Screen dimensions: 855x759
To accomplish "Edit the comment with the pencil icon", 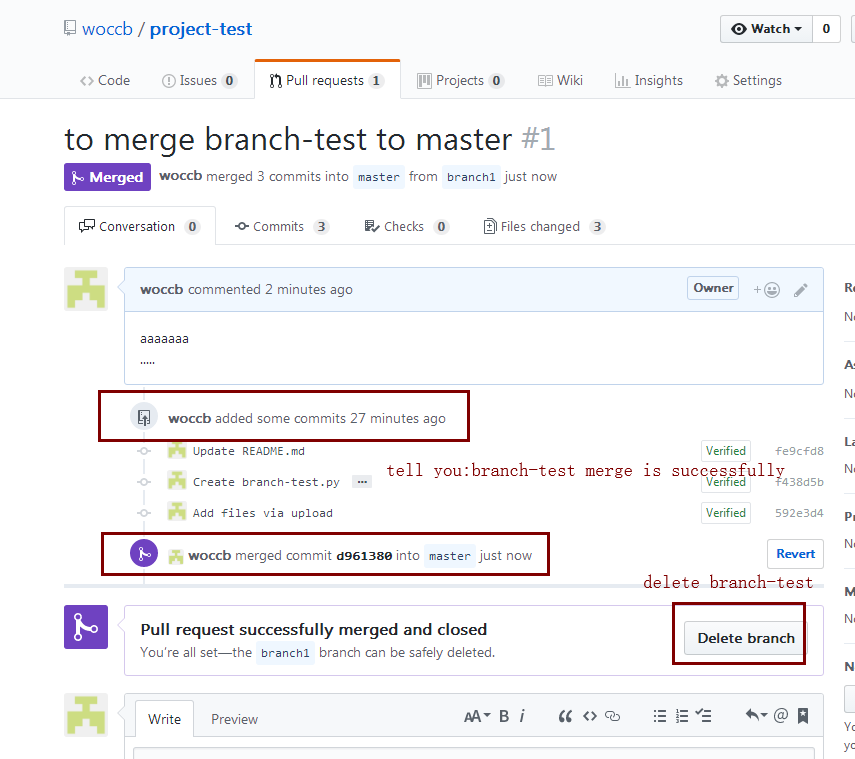I will point(800,290).
